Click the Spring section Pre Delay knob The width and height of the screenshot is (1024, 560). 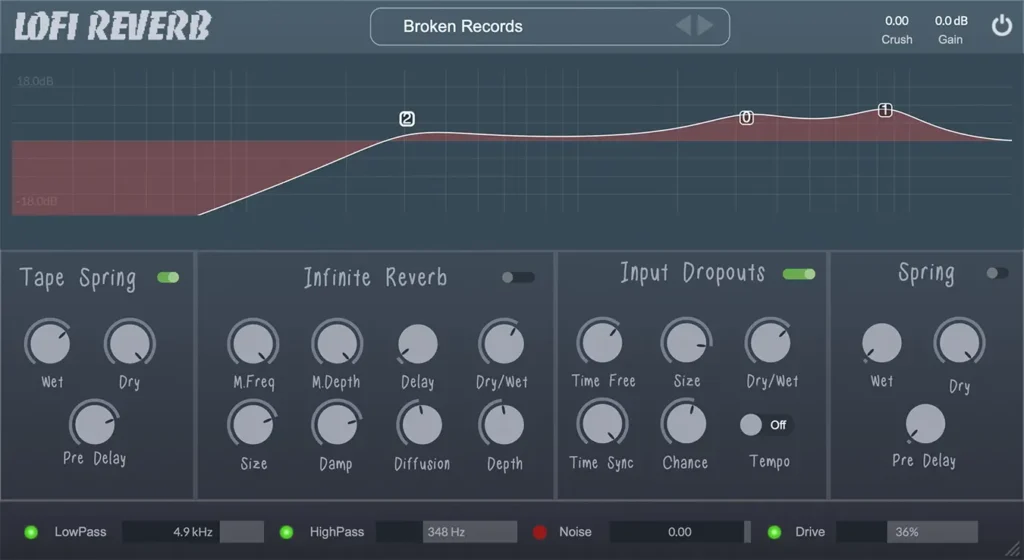tap(925, 424)
